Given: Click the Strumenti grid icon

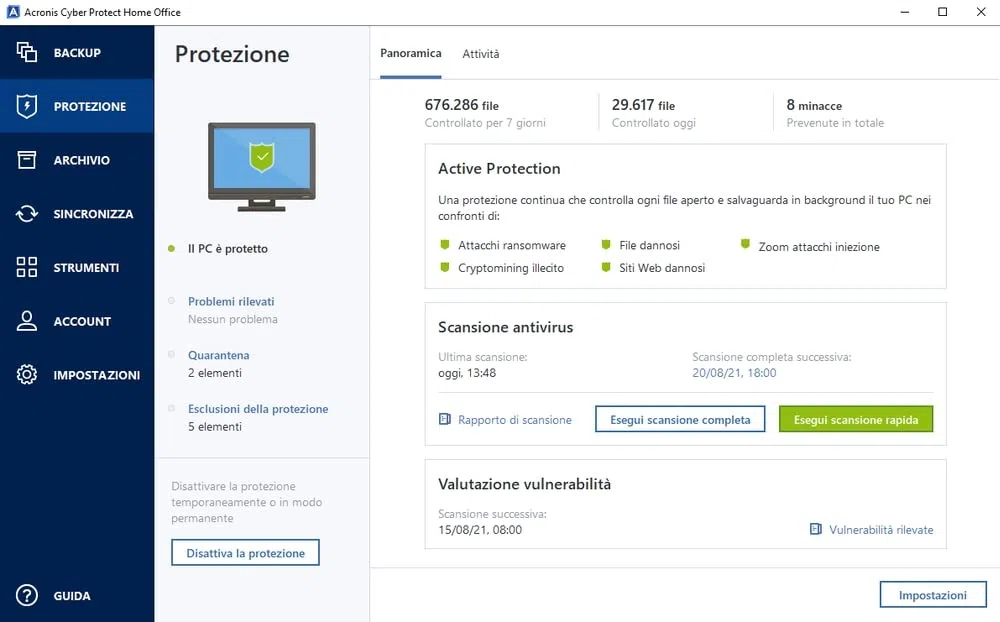Looking at the screenshot, I should 27,267.
